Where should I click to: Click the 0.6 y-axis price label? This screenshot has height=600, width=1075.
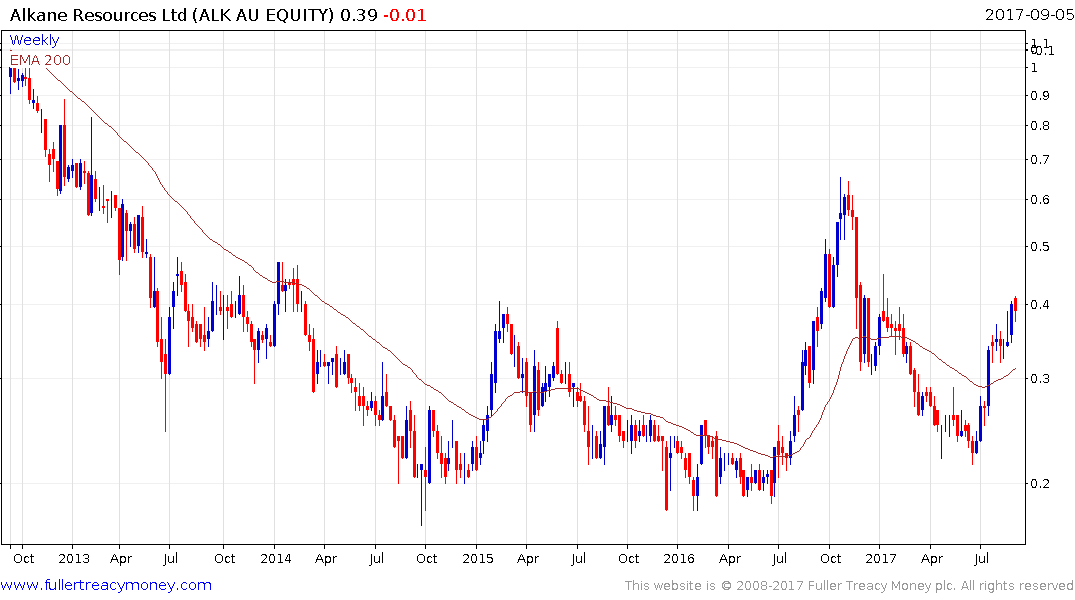coord(1040,200)
